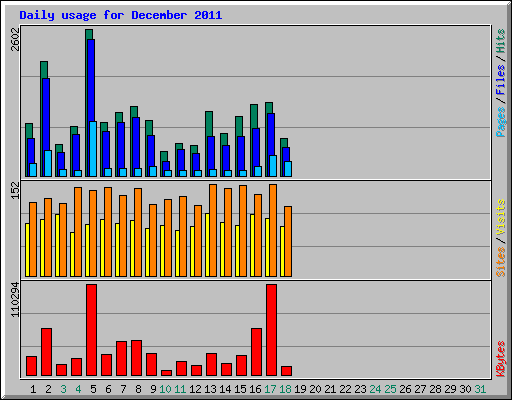Click the 'Files' legend label
The width and height of the screenshot is (512, 400).
[501, 80]
